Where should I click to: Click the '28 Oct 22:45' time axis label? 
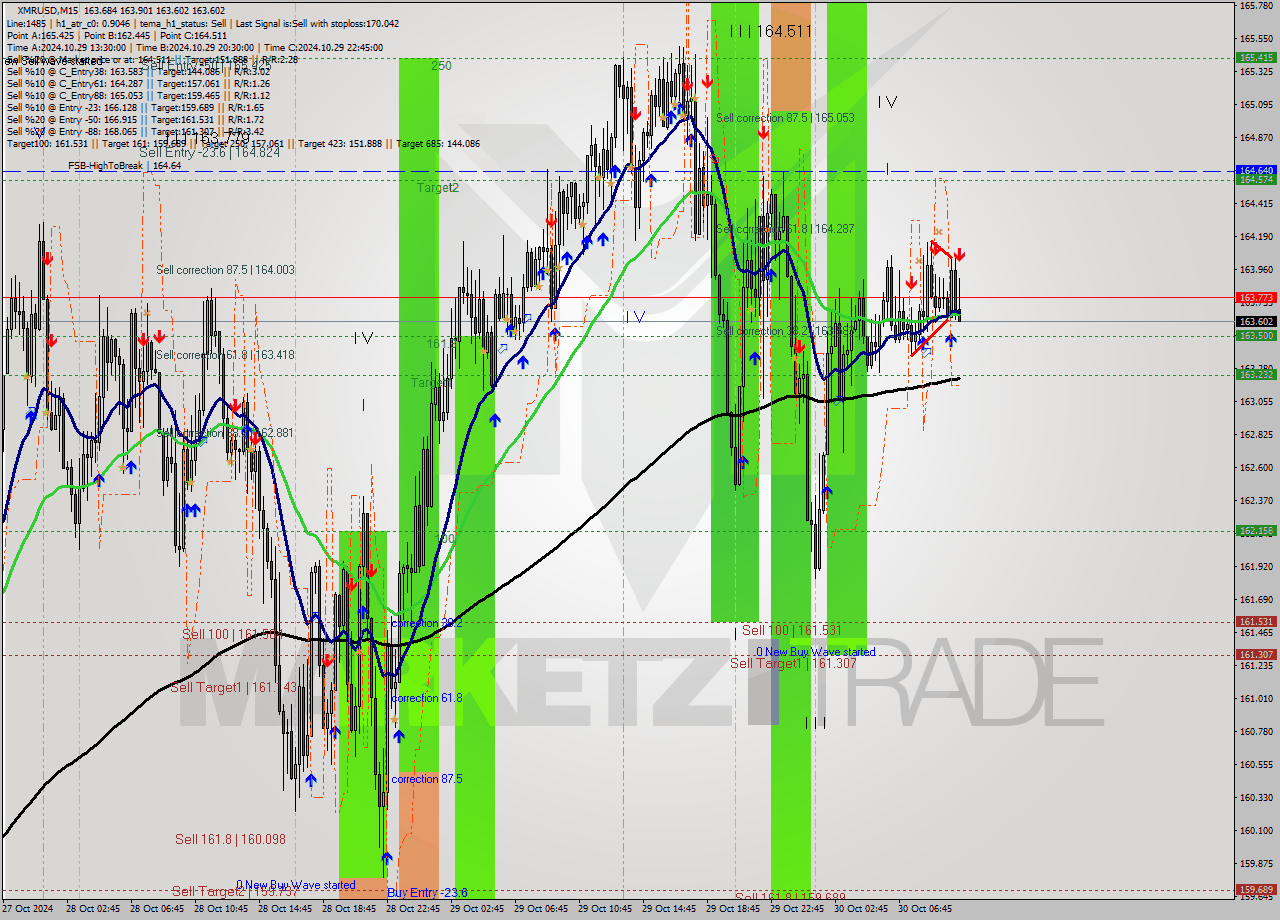click(412, 910)
